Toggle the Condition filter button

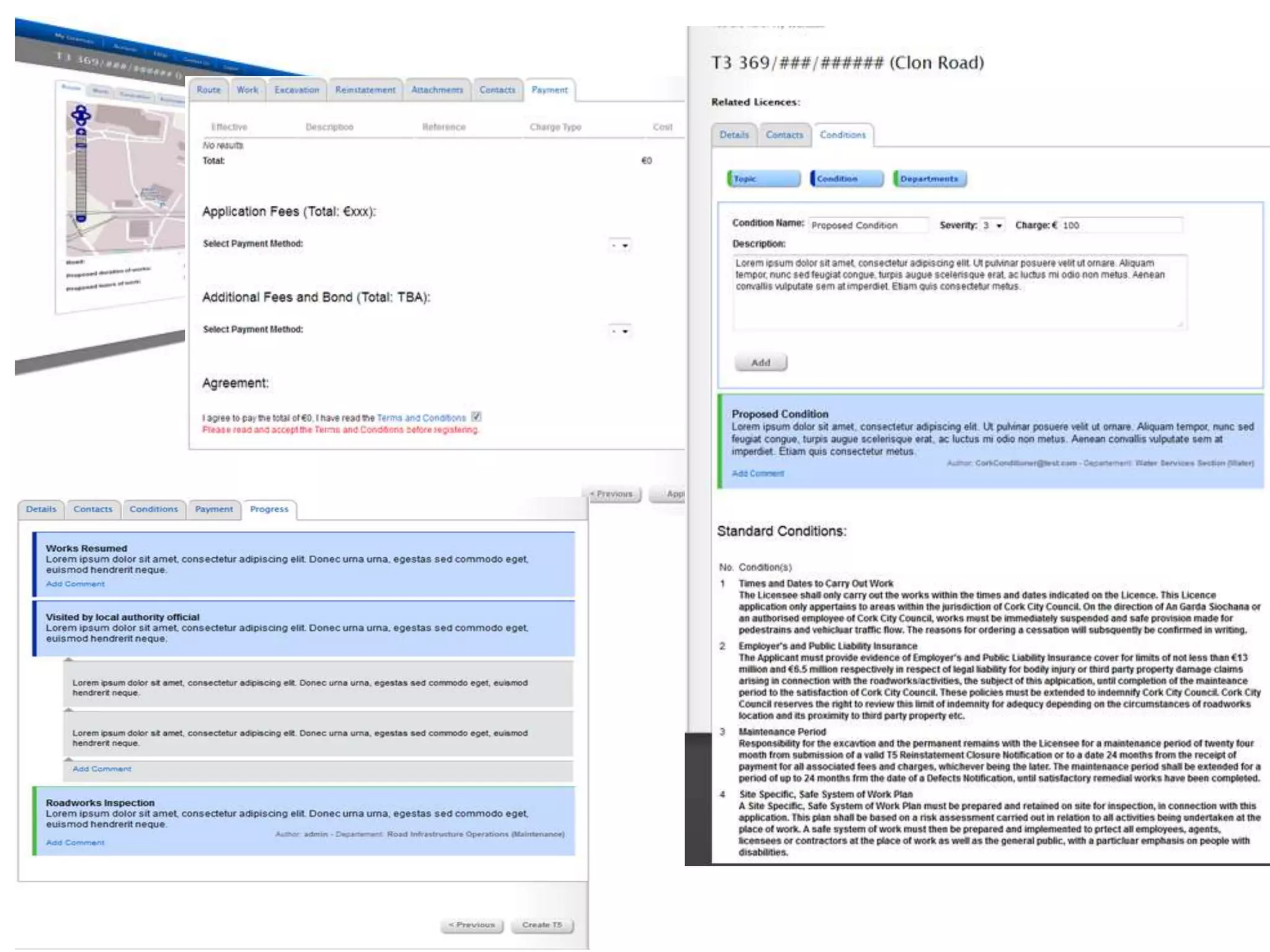tap(846, 178)
